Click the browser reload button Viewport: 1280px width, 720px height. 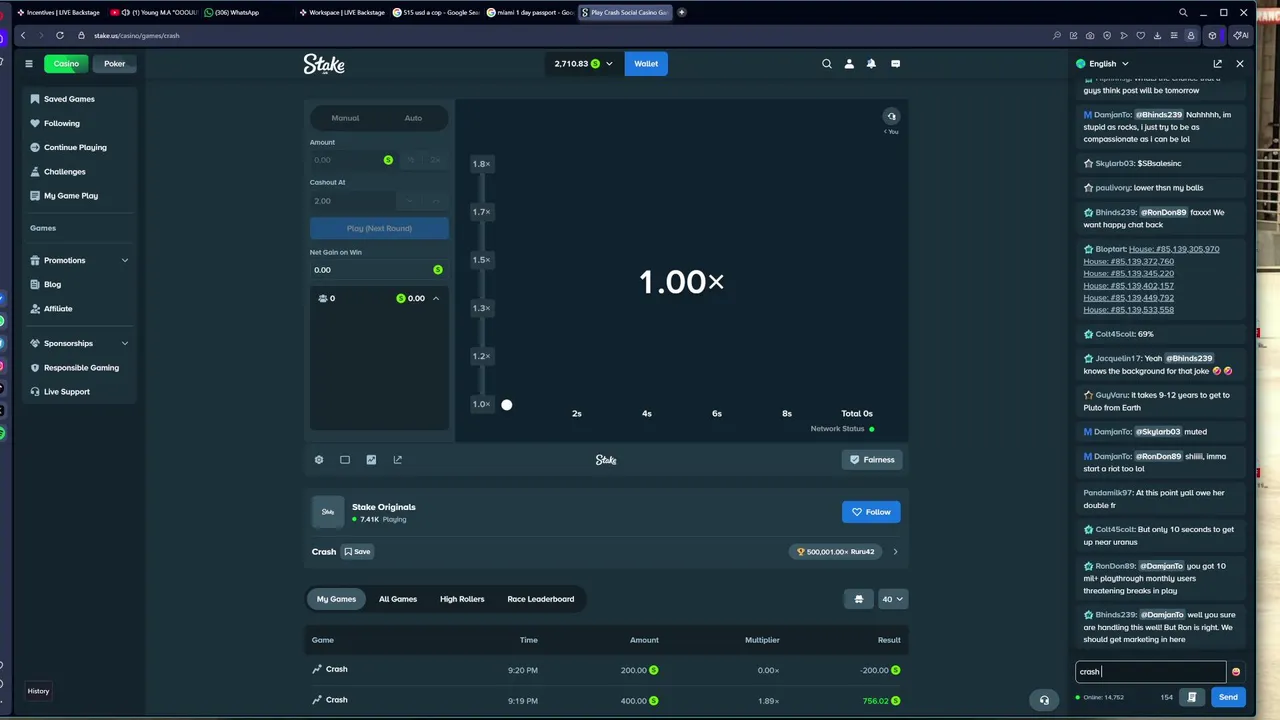[60, 35]
